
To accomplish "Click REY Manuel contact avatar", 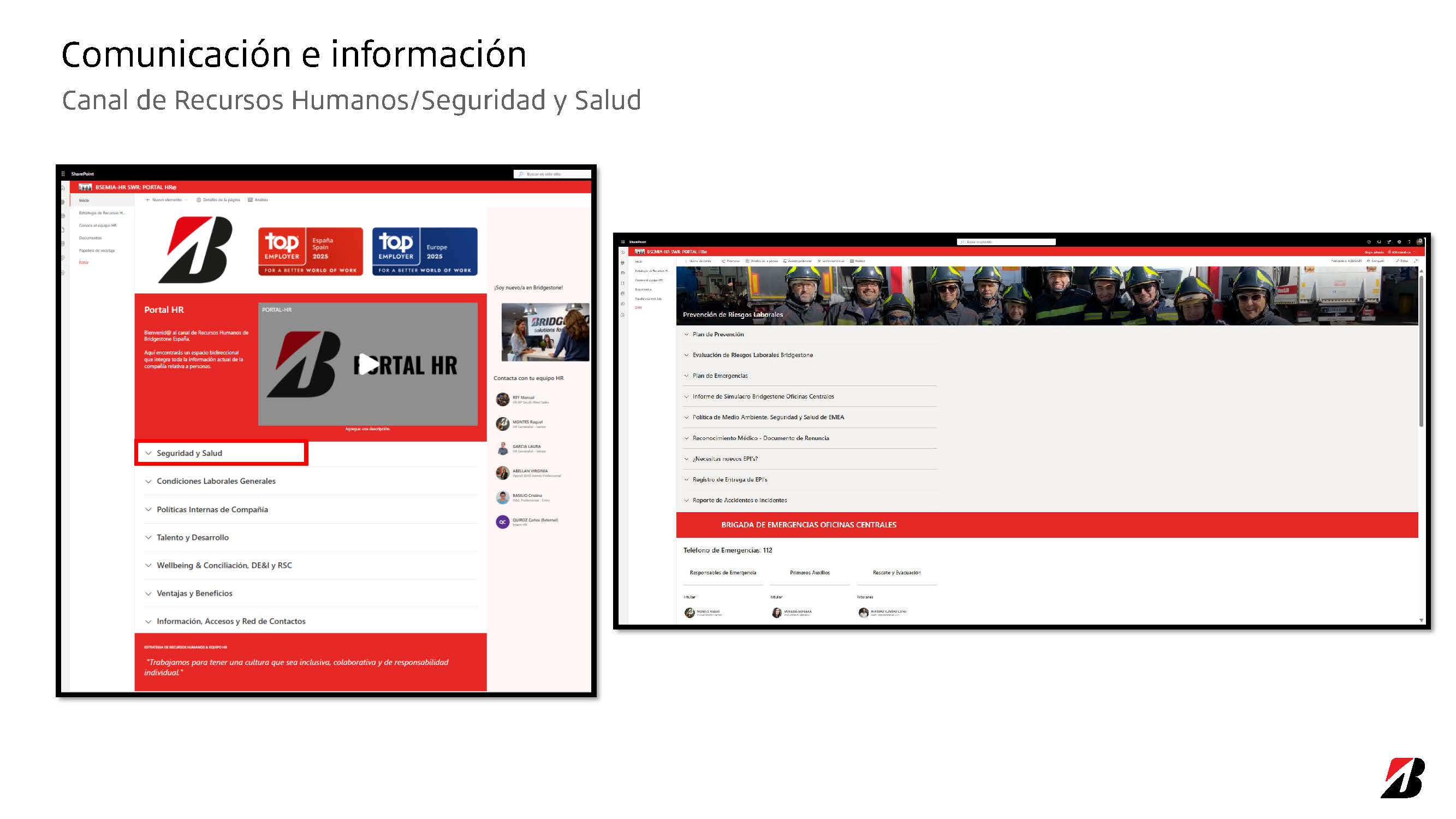I will tap(502, 400).
